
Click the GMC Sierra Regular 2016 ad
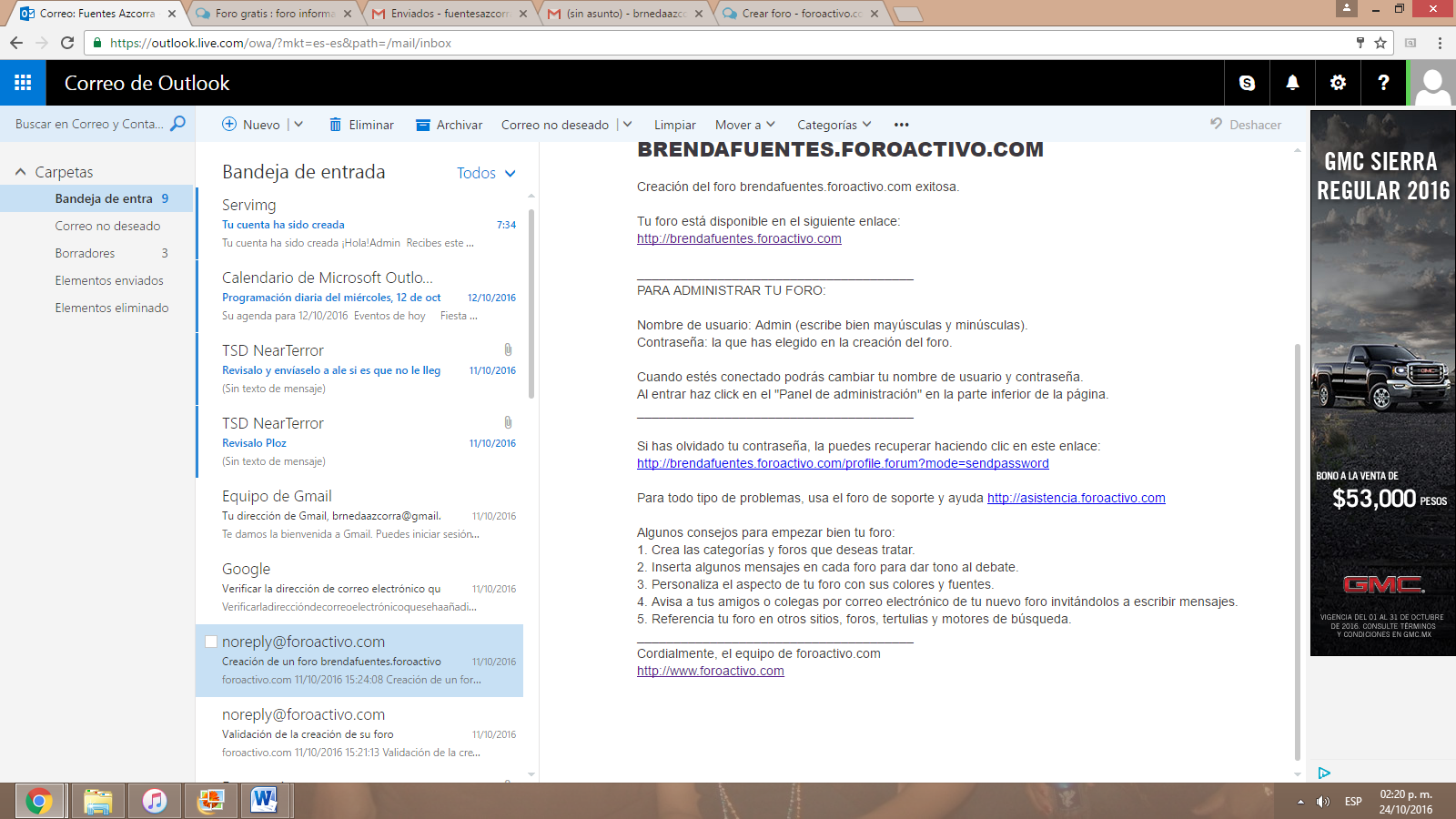point(1382,383)
